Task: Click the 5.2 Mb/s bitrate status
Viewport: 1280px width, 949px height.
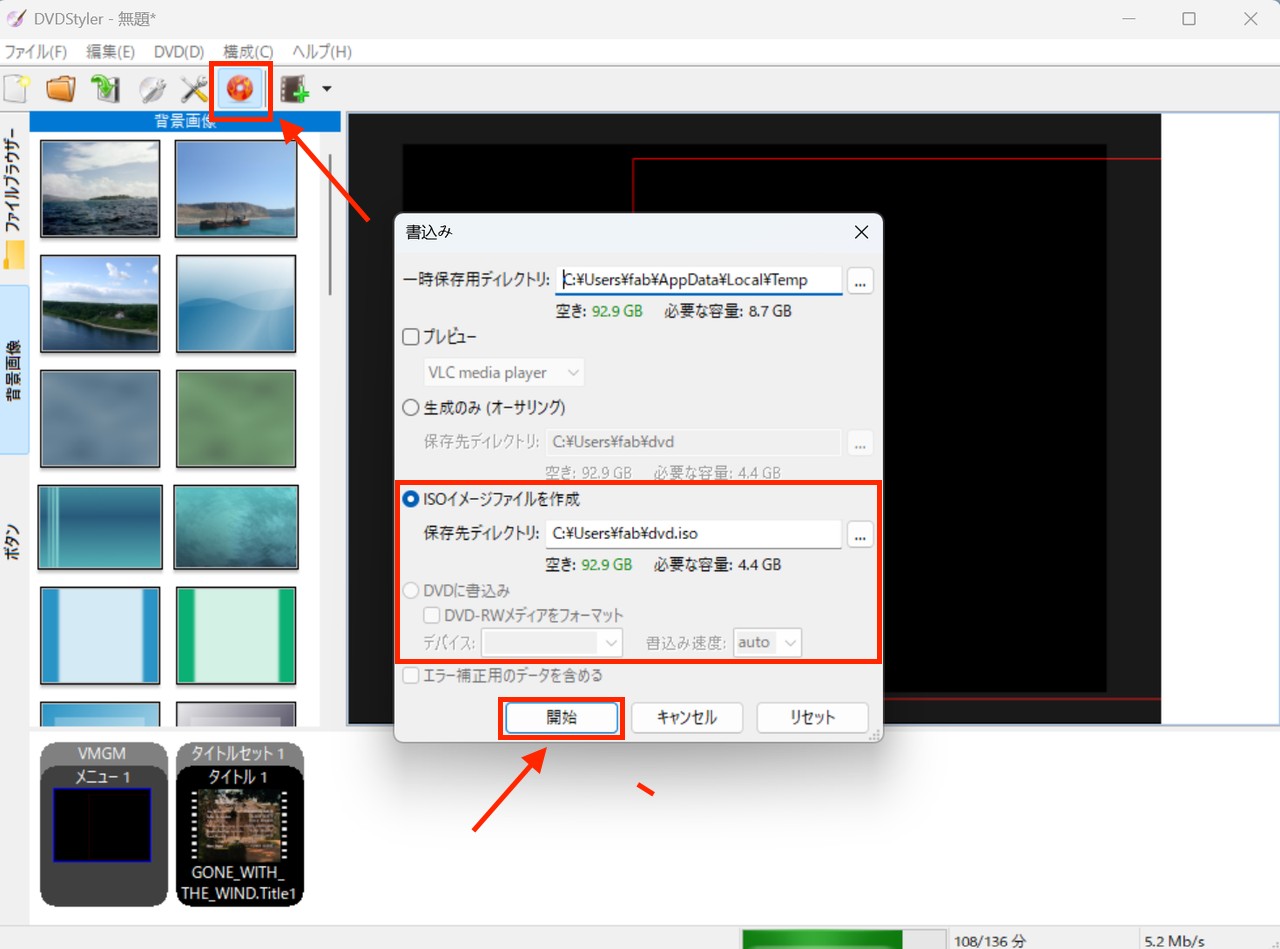Action: [1174, 941]
